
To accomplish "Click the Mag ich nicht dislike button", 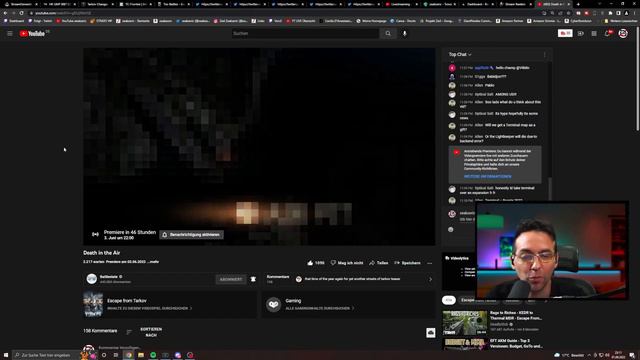I will pos(347,263).
